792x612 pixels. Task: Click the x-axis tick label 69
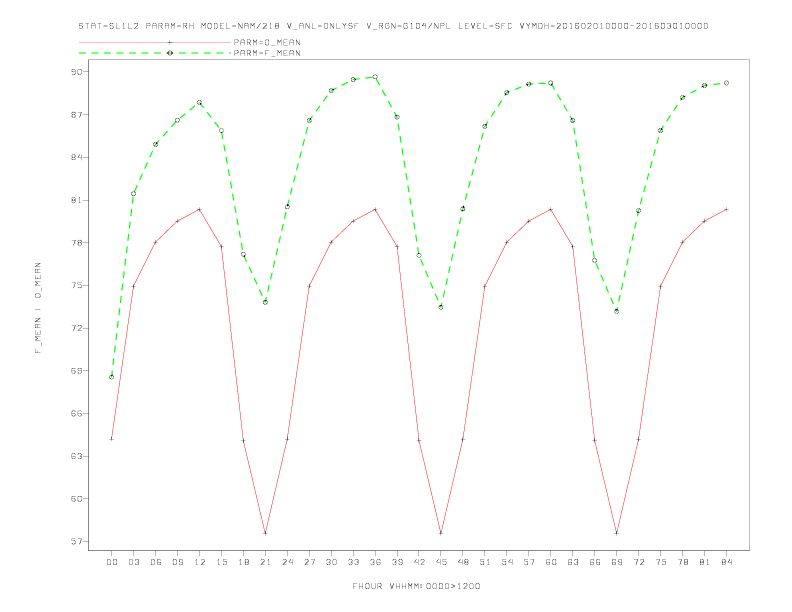(x=617, y=562)
